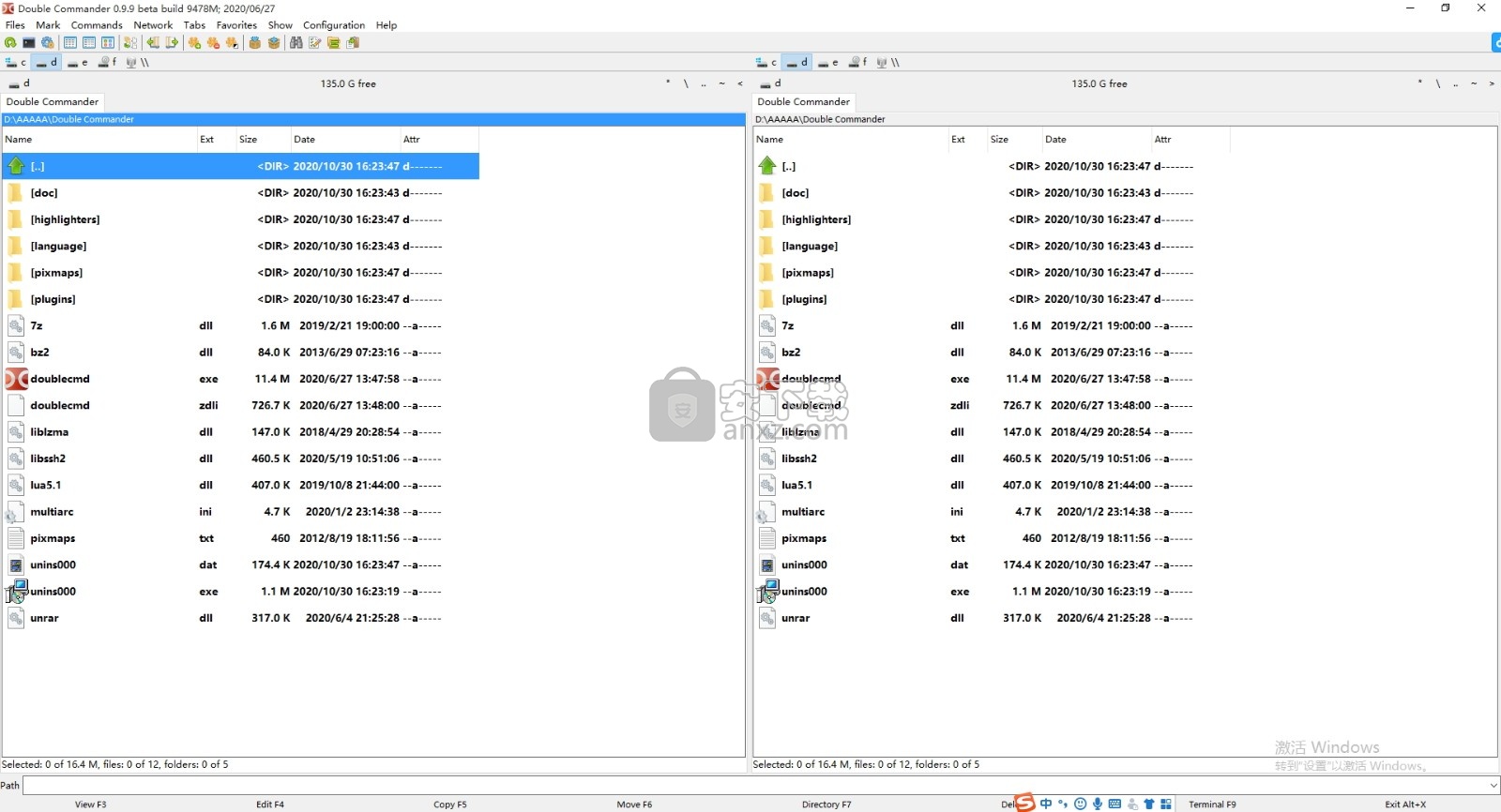The width and height of the screenshot is (1501, 812).
Task: Open the Configuration menu
Action: coord(334,25)
